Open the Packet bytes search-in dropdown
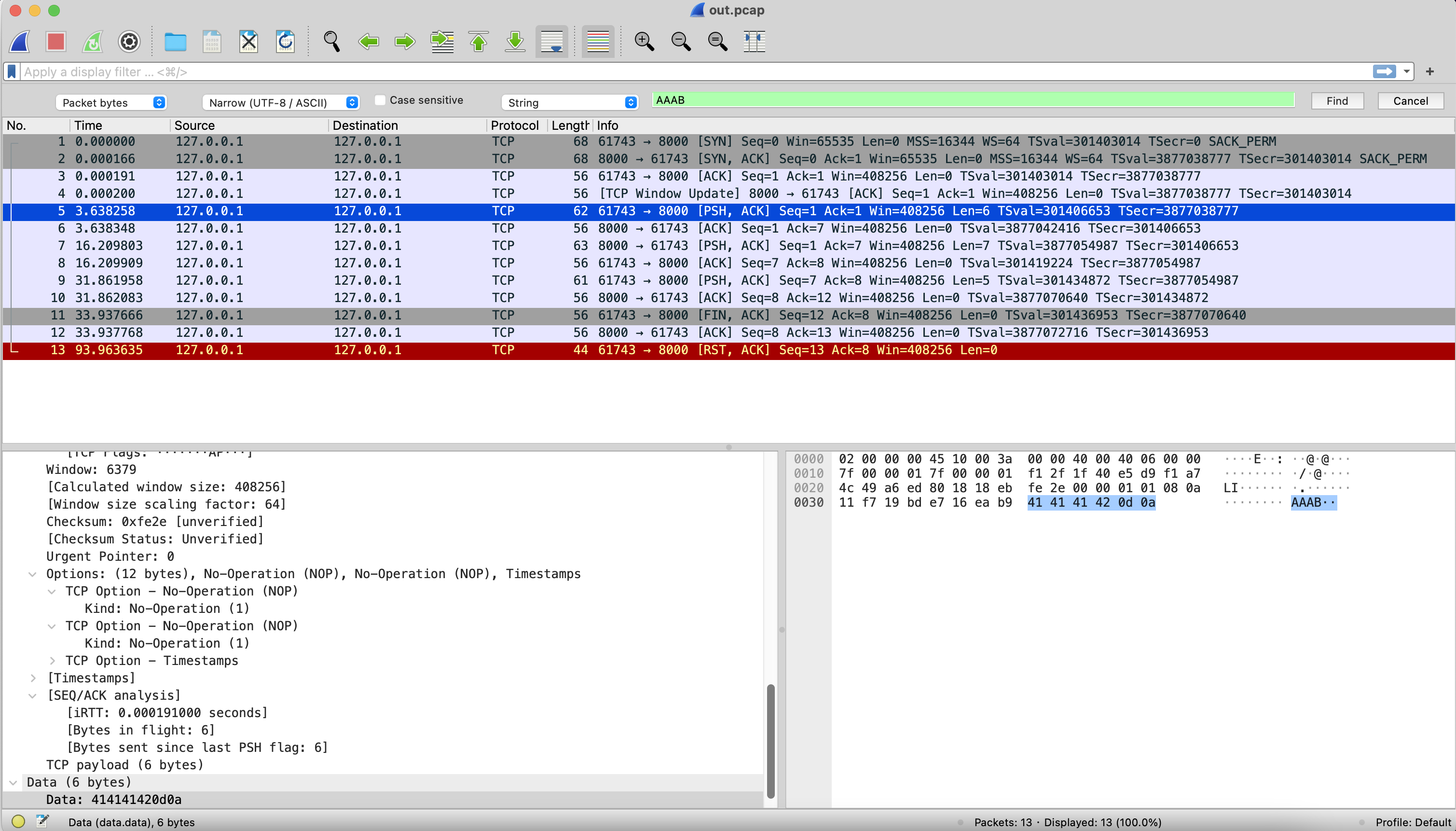This screenshot has width=1456, height=831. pyautogui.click(x=111, y=102)
